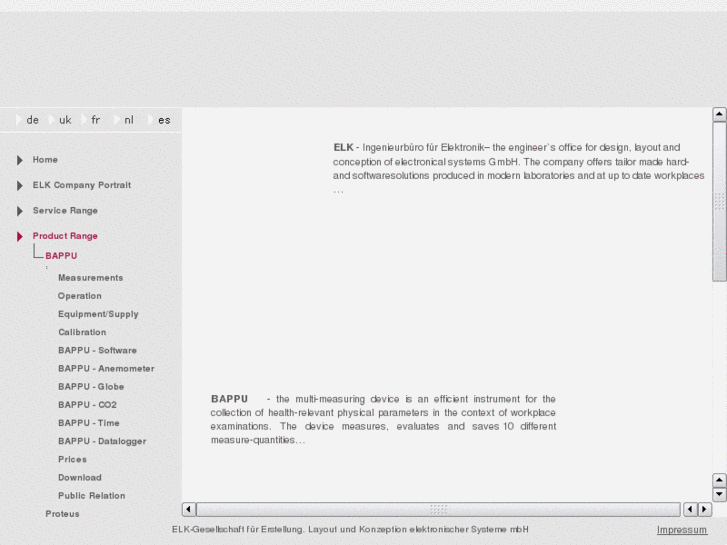Open the Operation subpage
The height and width of the screenshot is (545, 727).
80,296
